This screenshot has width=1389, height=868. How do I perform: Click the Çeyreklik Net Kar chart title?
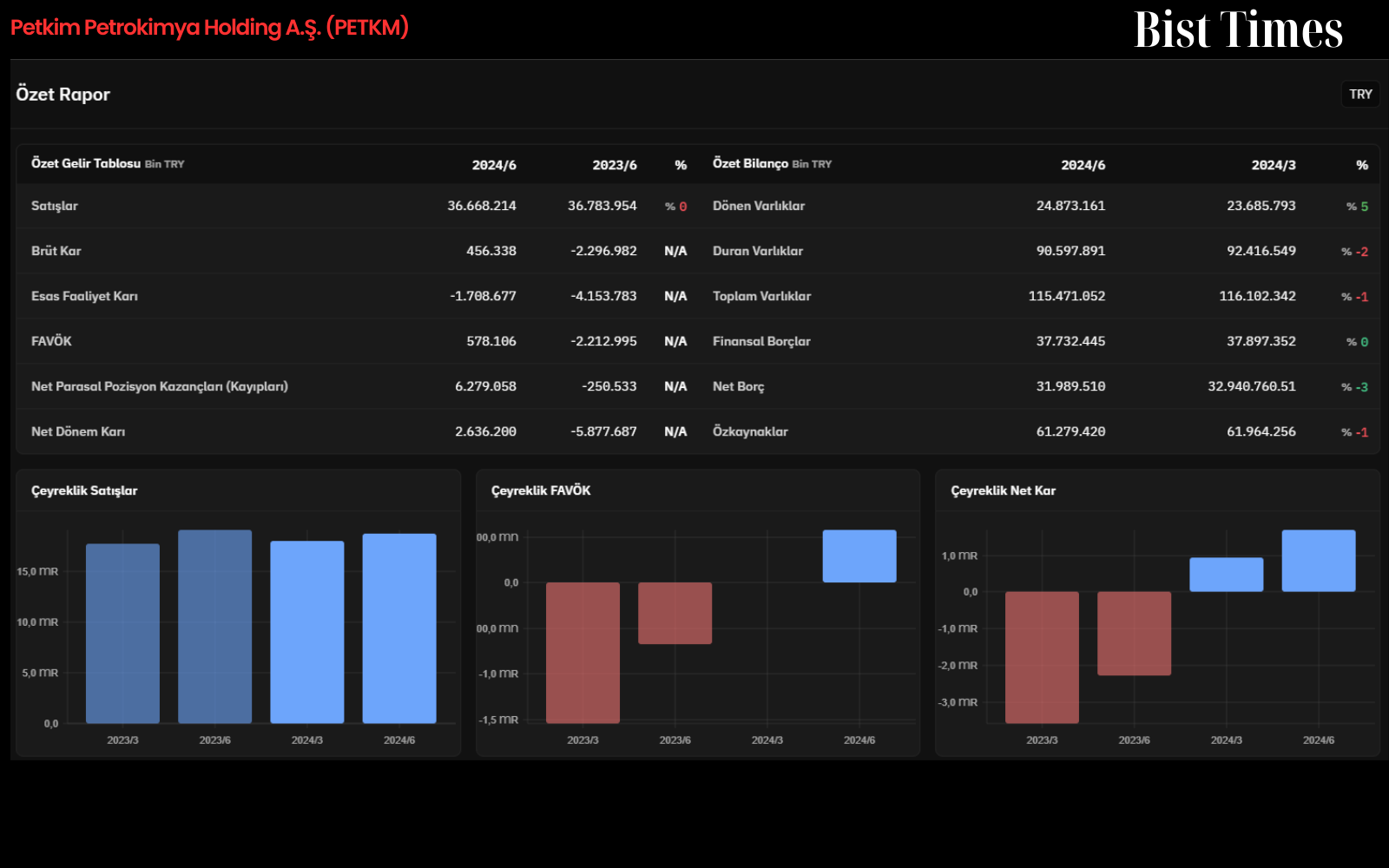point(1003,490)
